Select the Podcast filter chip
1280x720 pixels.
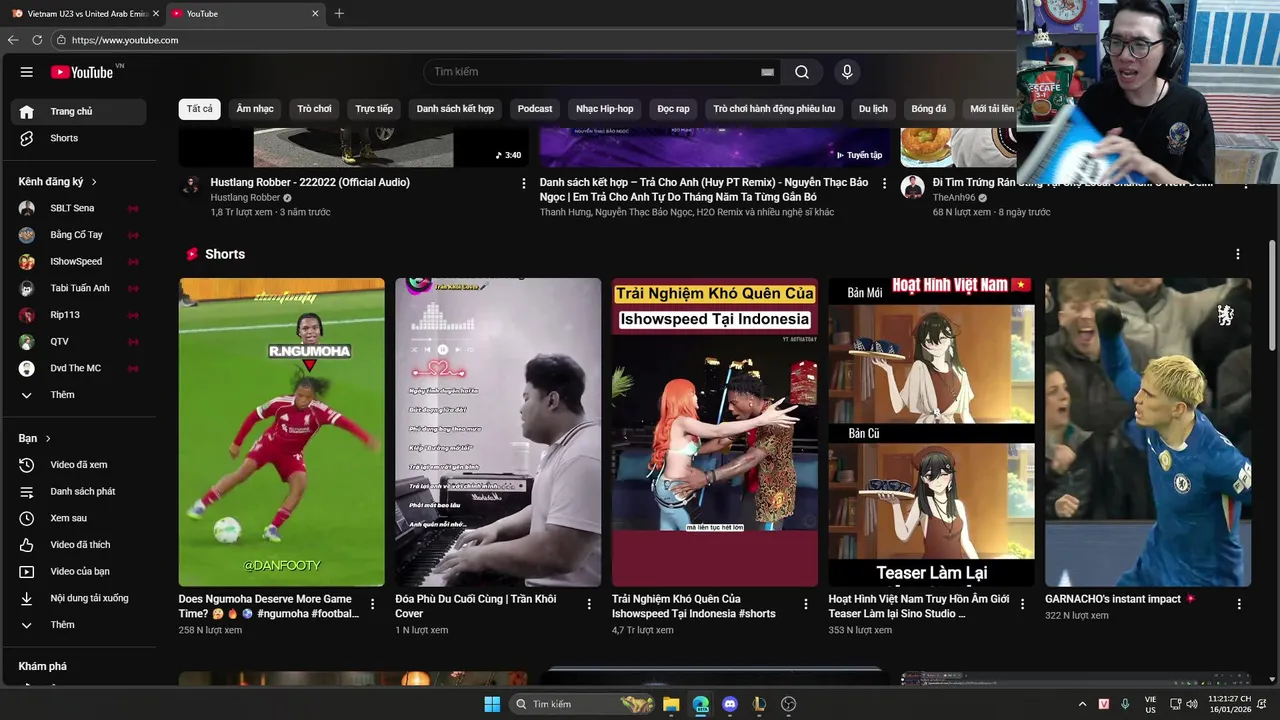[535, 109]
